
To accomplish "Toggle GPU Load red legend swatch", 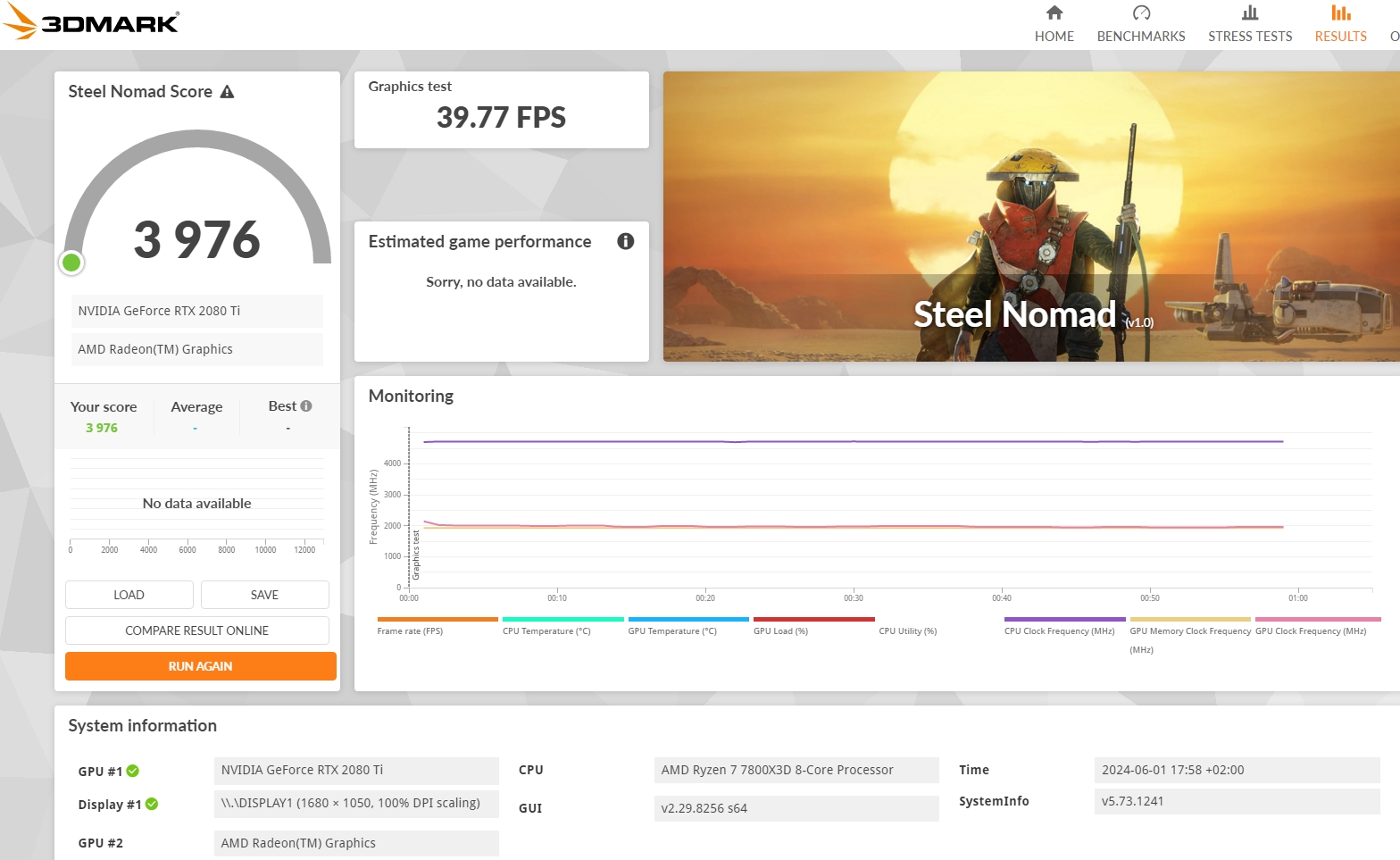I will pos(814,619).
